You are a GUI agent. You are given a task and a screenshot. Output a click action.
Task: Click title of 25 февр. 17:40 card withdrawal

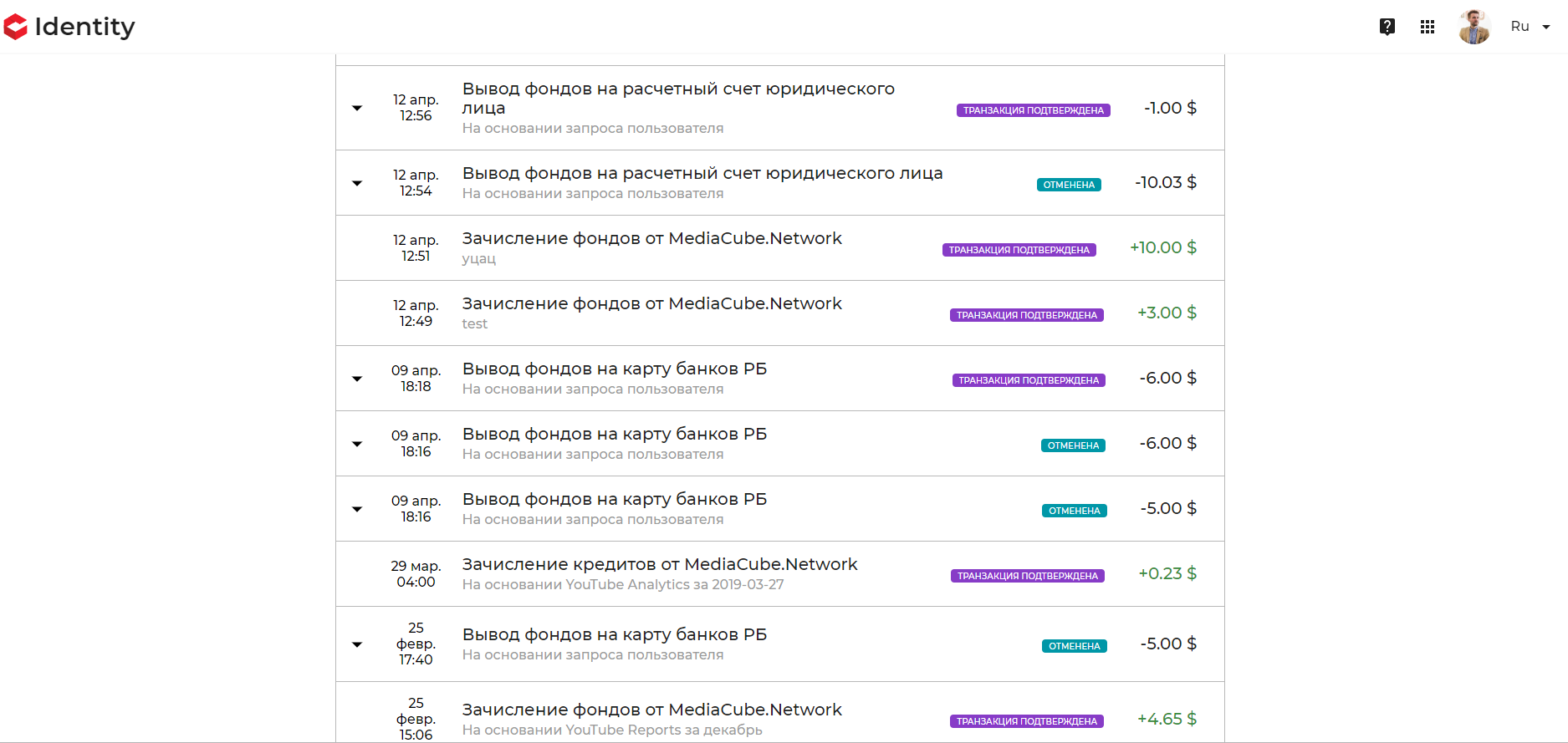click(615, 634)
